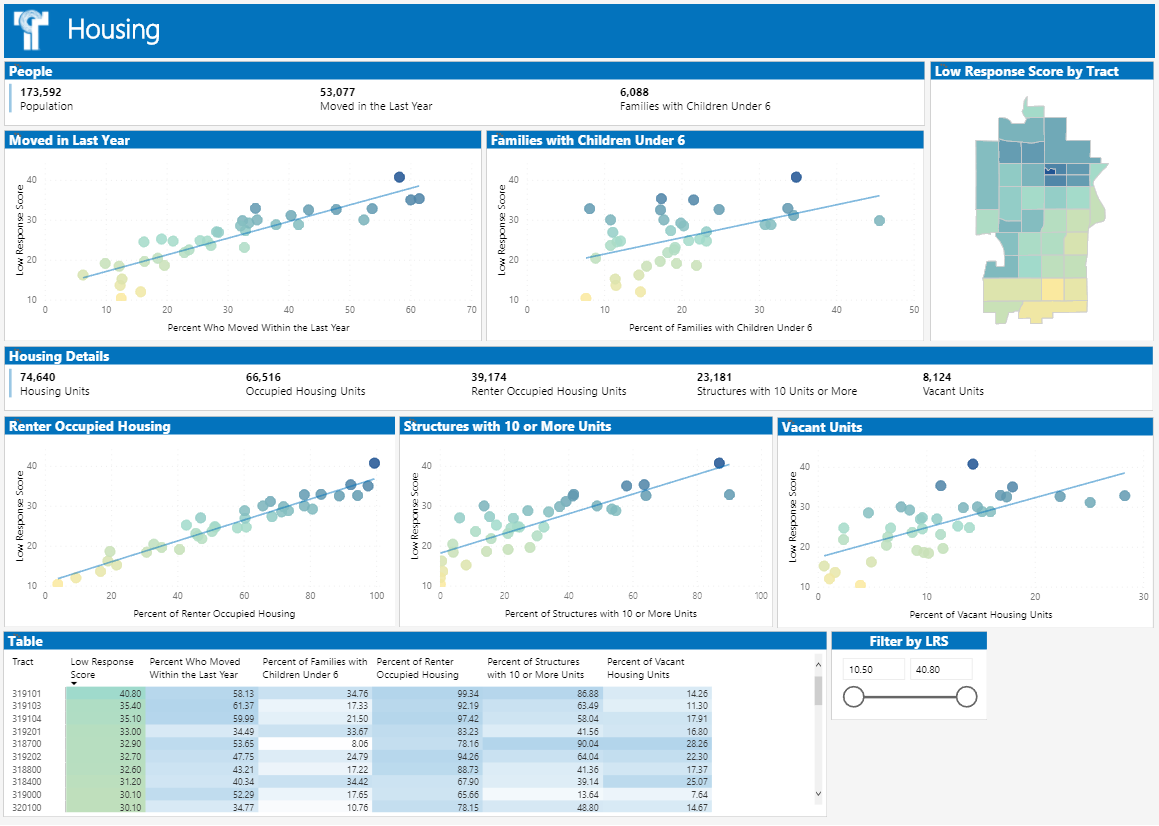
Task: Select the bright yellow tract on the map
Action: (x=1052, y=289)
